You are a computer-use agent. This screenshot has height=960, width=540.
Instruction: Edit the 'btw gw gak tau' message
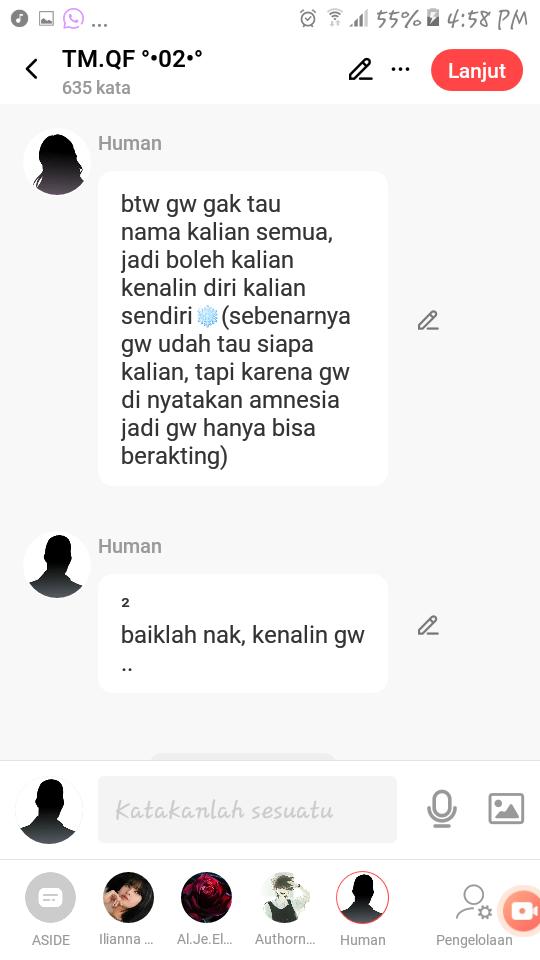(x=428, y=321)
